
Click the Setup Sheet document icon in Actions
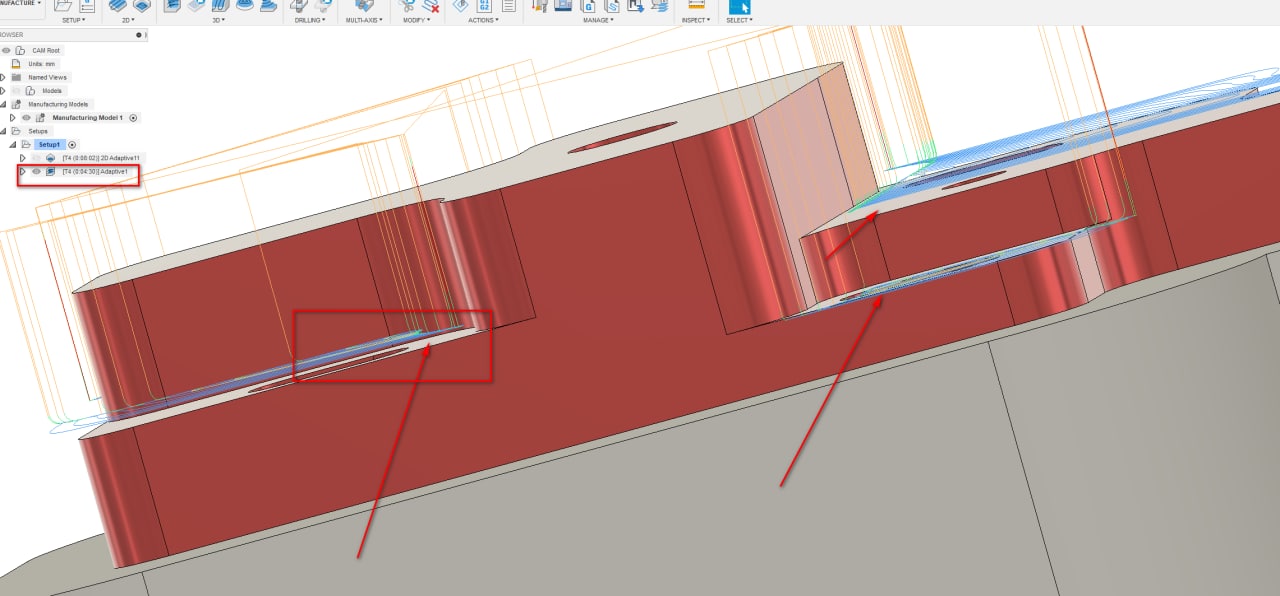[509, 5]
